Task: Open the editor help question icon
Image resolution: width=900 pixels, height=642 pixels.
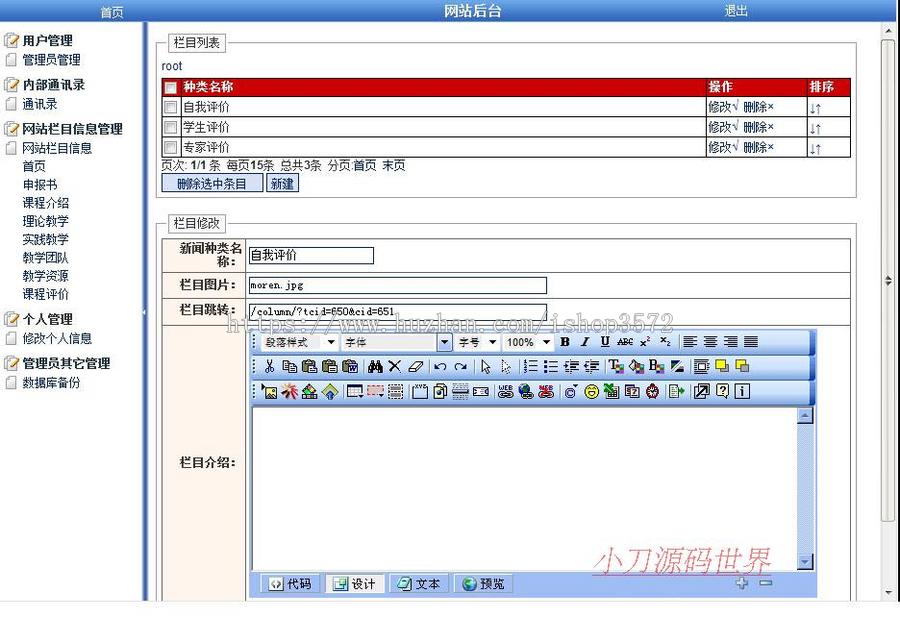Action: (722, 392)
